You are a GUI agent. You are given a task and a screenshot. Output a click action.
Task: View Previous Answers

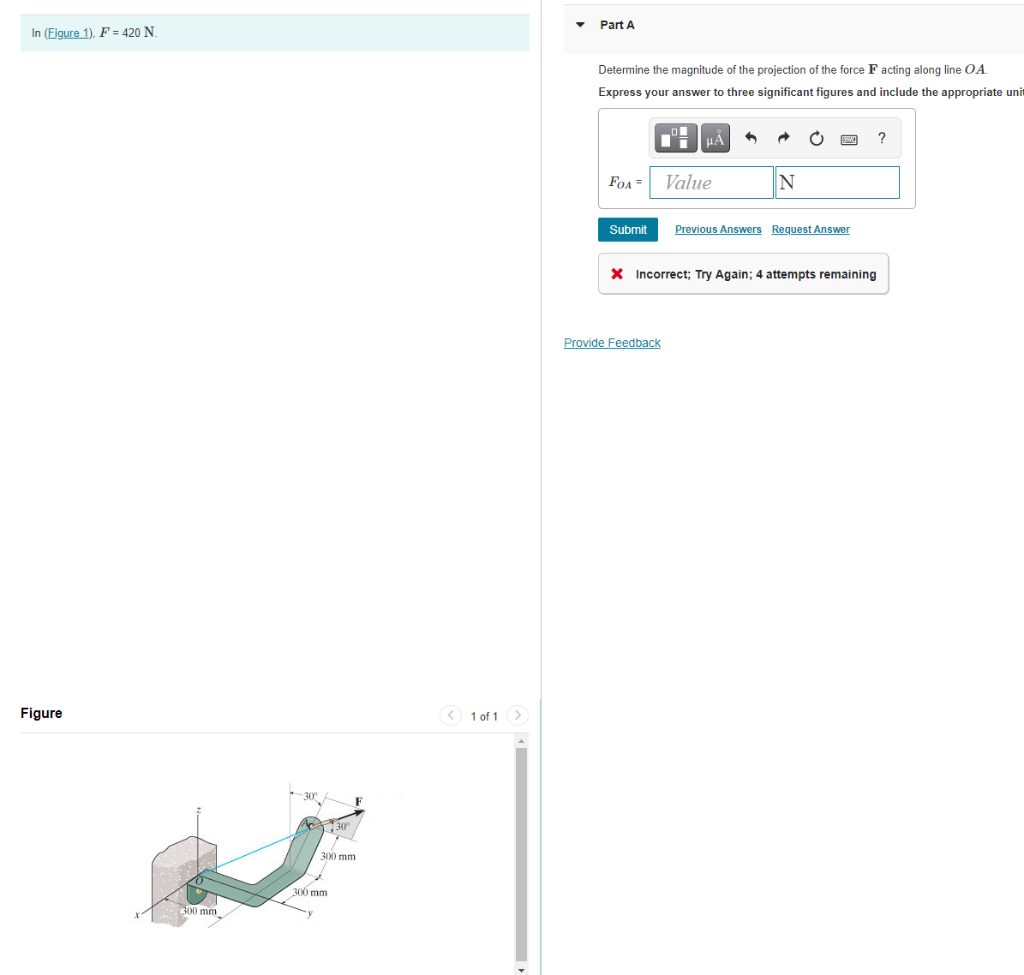718,229
